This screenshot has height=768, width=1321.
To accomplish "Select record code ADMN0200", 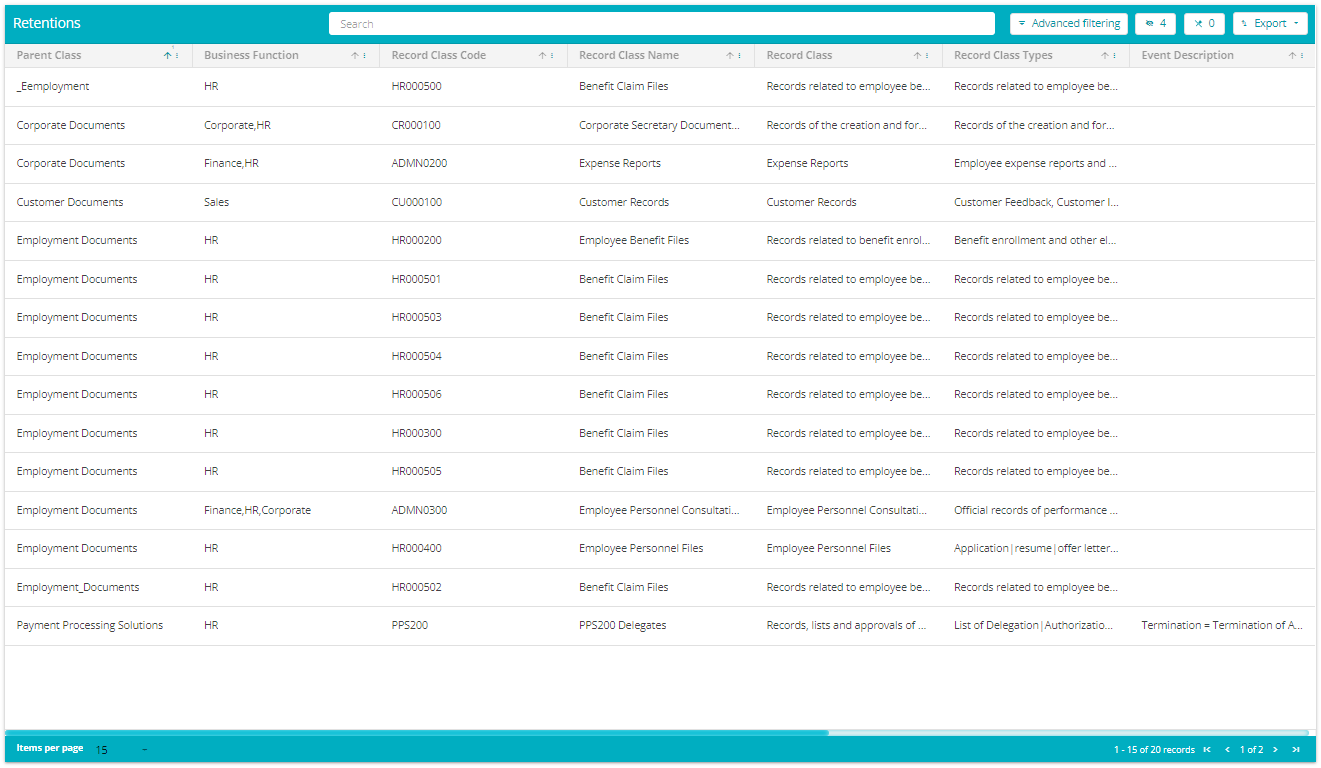I will coord(420,164).
